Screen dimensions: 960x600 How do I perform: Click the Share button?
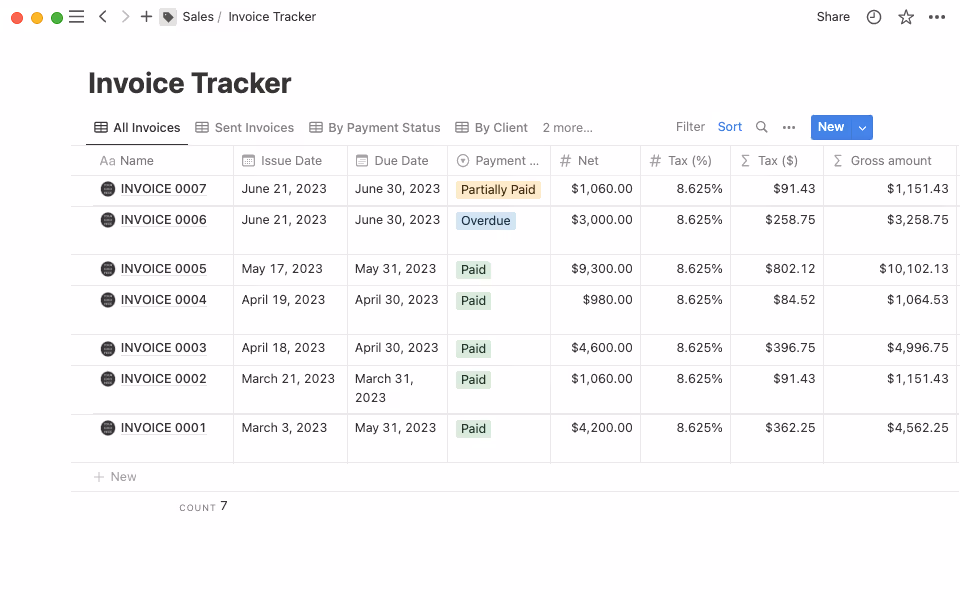pos(832,17)
